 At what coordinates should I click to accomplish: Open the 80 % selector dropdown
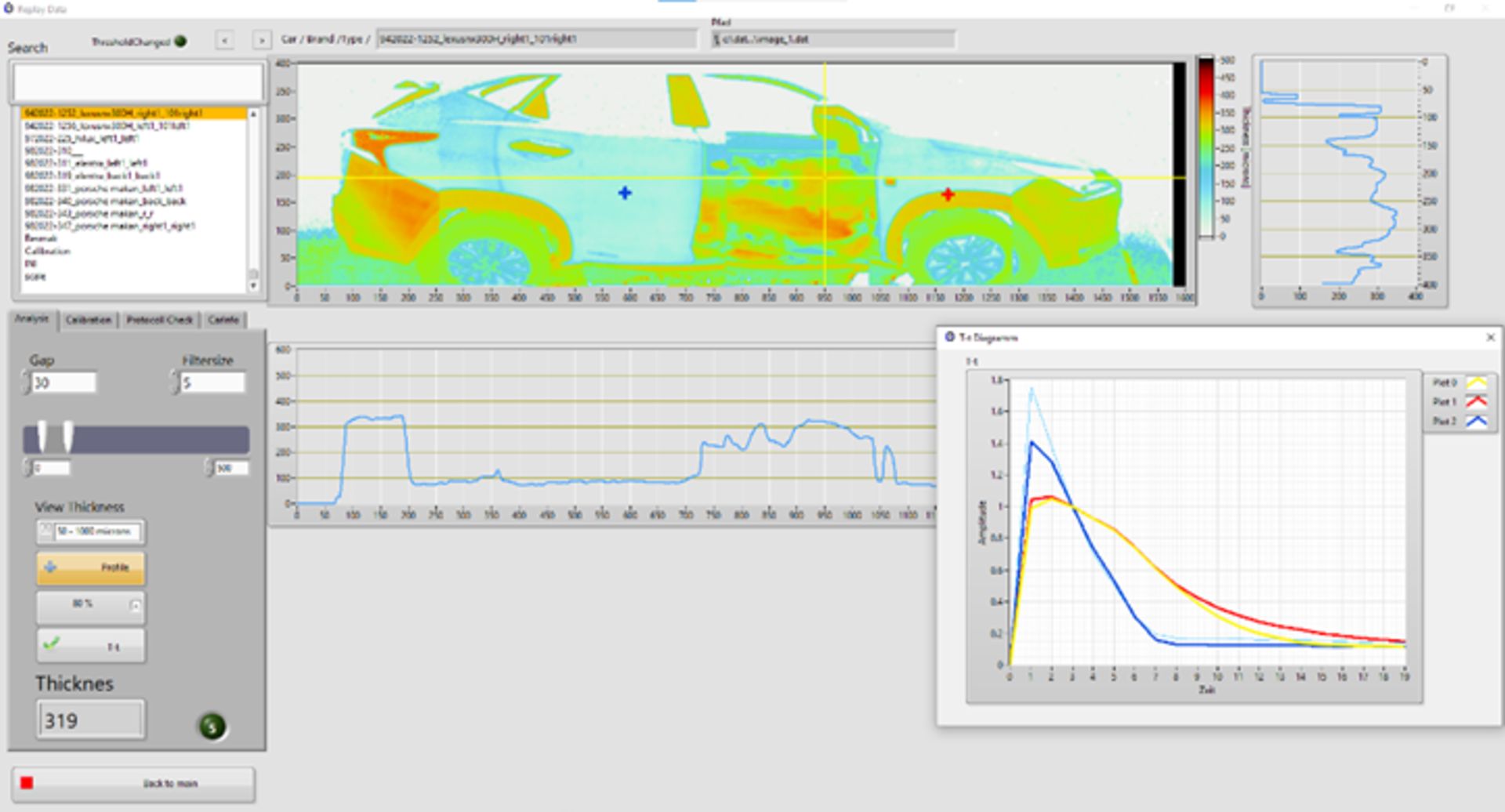pyautogui.click(x=90, y=605)
